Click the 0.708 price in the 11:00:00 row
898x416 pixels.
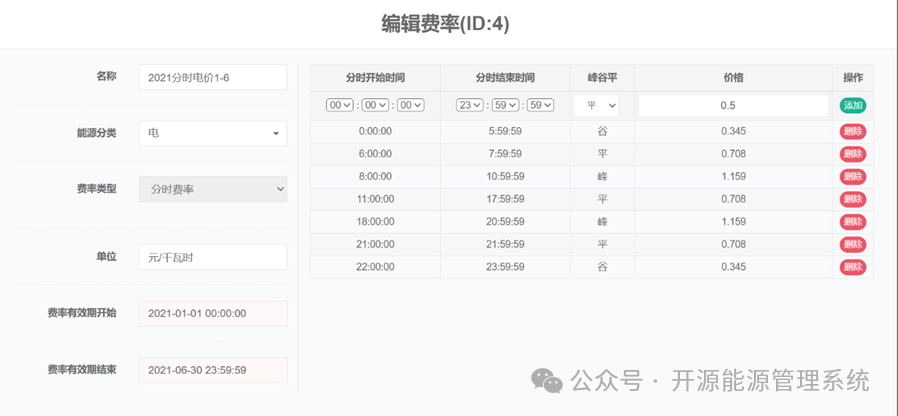734,199
